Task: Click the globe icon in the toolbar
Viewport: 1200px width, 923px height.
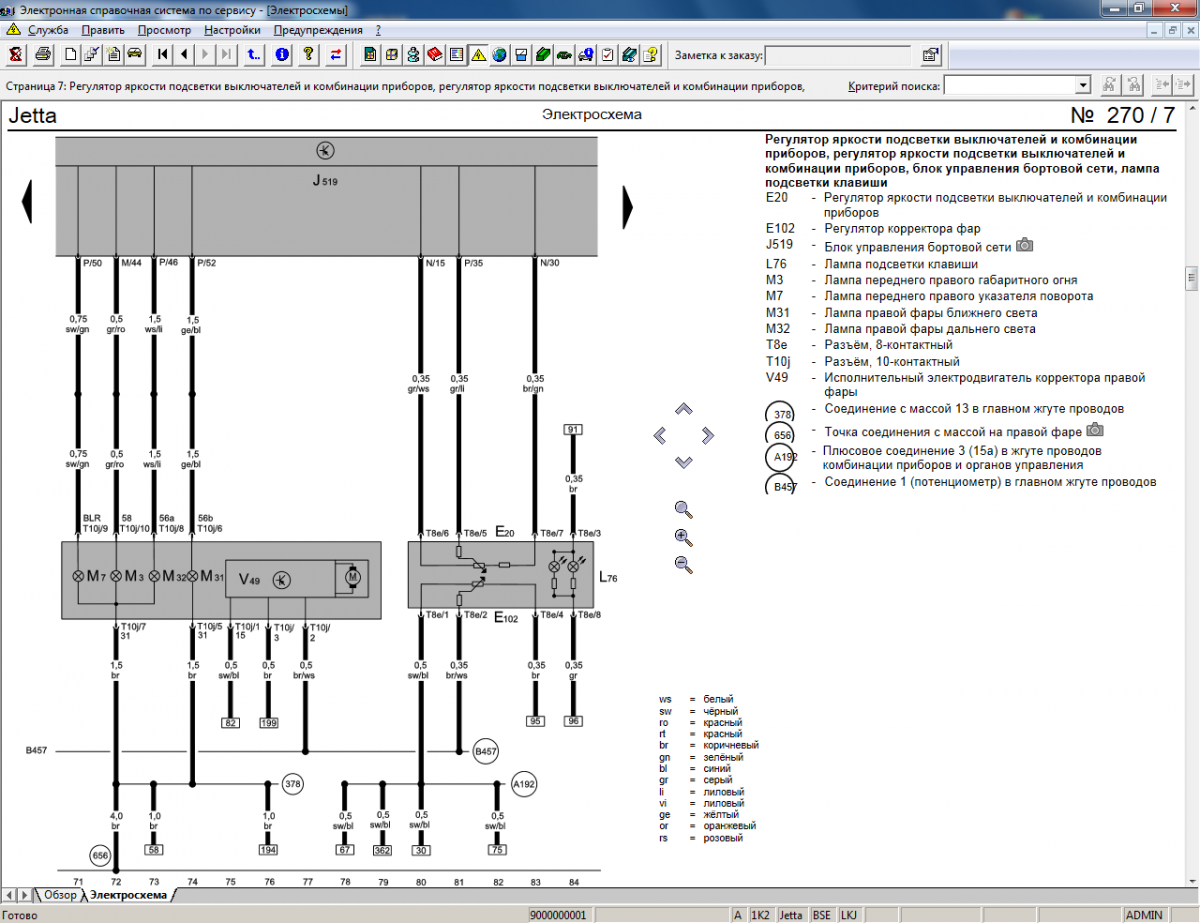Action: (499, 54)
